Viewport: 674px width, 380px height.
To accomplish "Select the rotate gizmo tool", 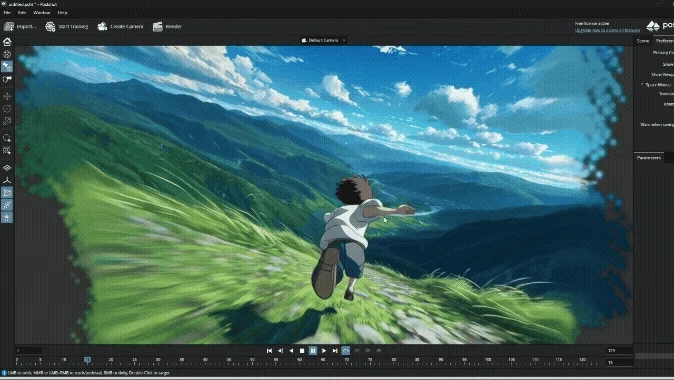I will click(7, 109).
